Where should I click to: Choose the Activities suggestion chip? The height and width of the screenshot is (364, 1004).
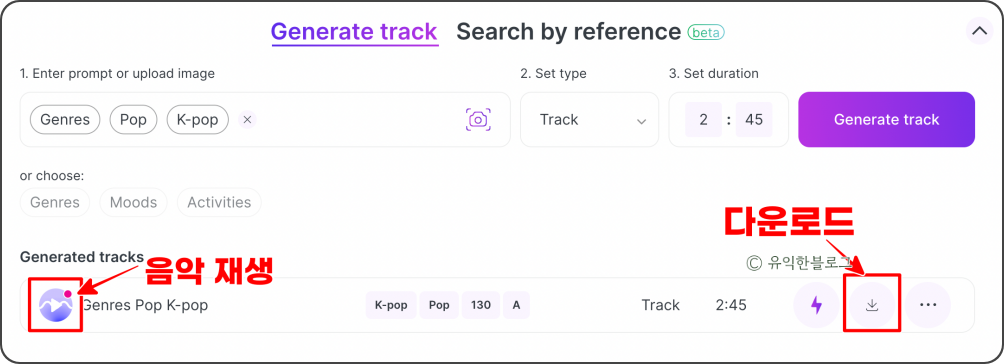click(x=219, y=203)
